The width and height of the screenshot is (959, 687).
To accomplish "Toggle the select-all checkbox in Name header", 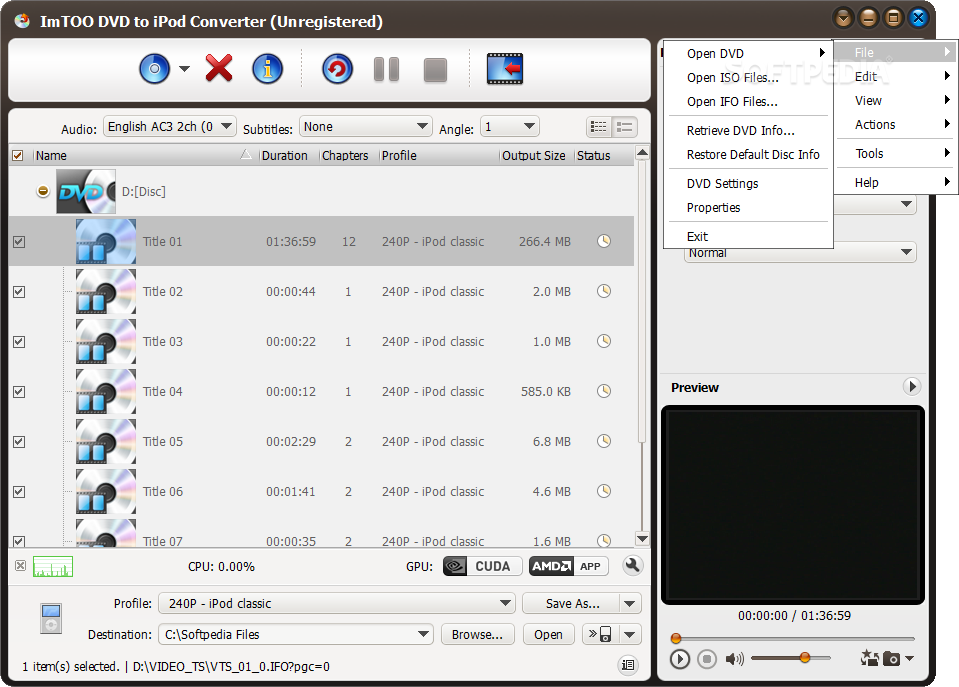I will point(18,155).
